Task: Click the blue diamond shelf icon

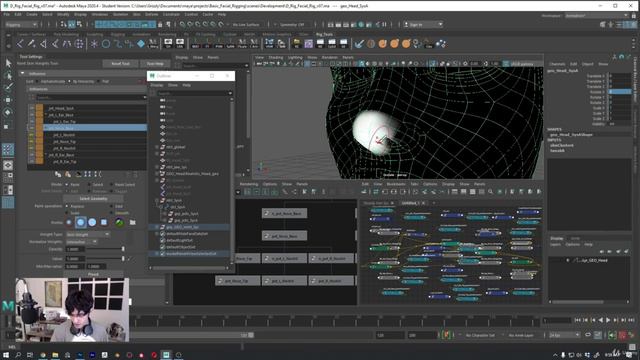Action: point(141,43)
